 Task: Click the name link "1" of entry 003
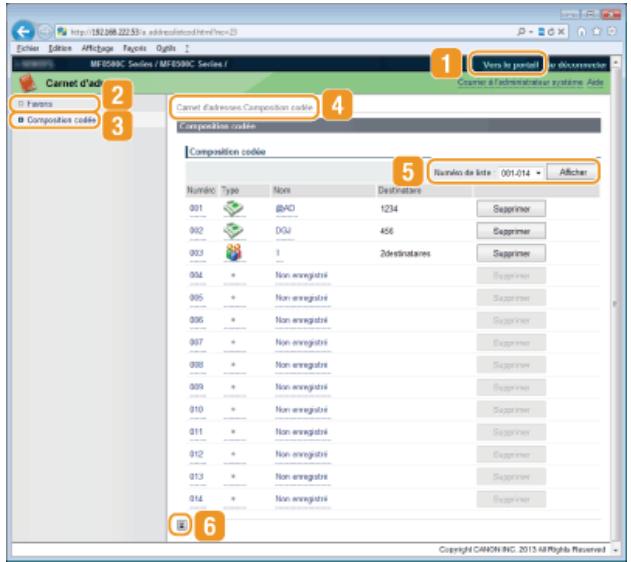pos(278,253)
